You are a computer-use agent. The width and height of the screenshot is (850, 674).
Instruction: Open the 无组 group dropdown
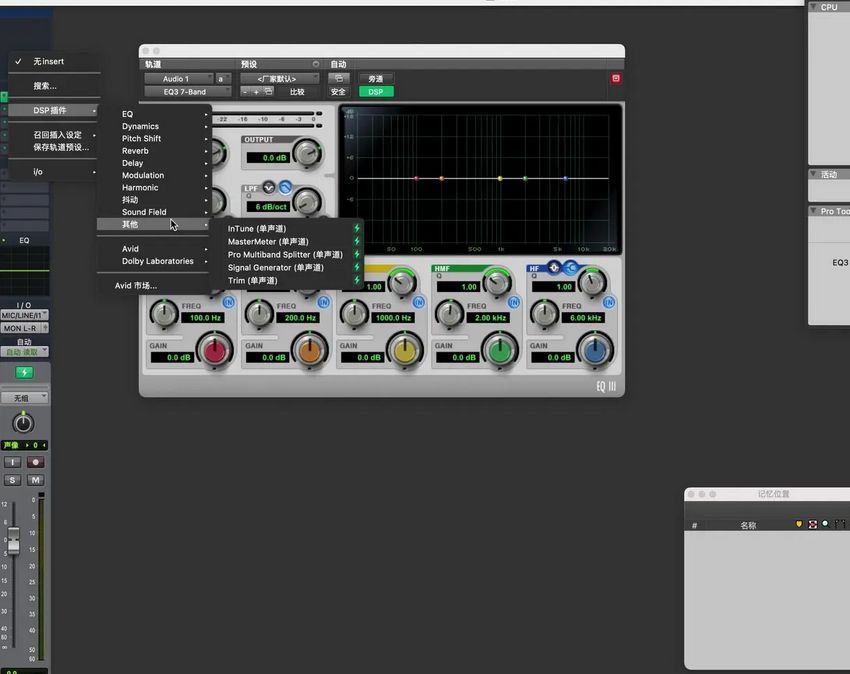tap(24, 398)
